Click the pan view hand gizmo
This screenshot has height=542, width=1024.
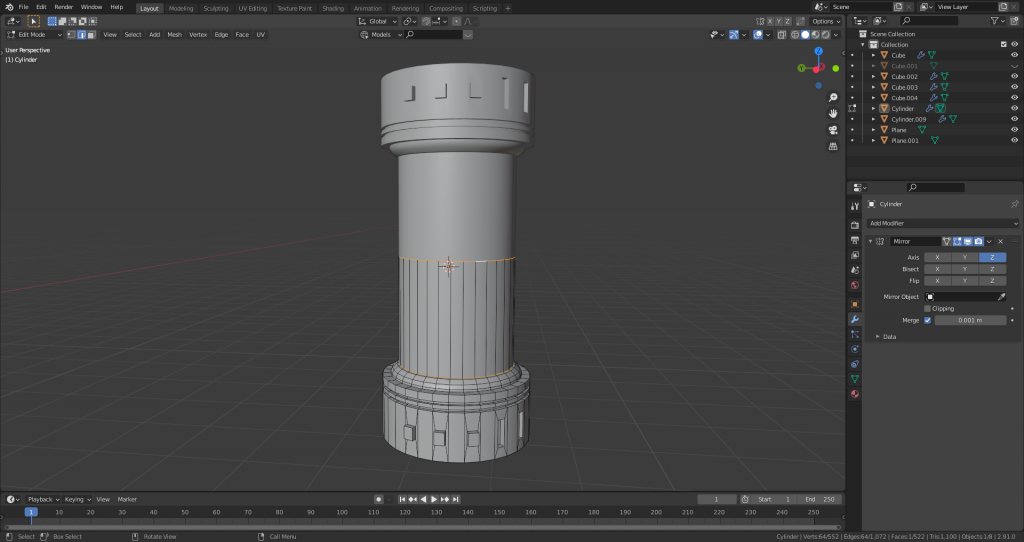tap(833, 114)
